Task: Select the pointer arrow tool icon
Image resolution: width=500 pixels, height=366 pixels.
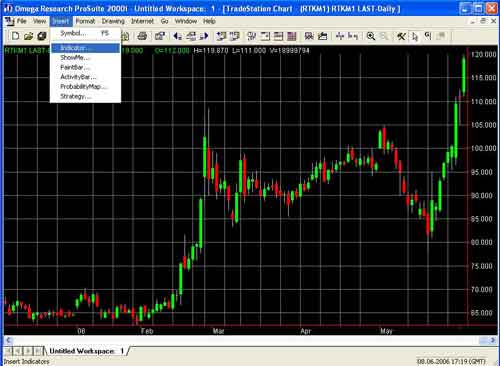Action: pos(415,36)
